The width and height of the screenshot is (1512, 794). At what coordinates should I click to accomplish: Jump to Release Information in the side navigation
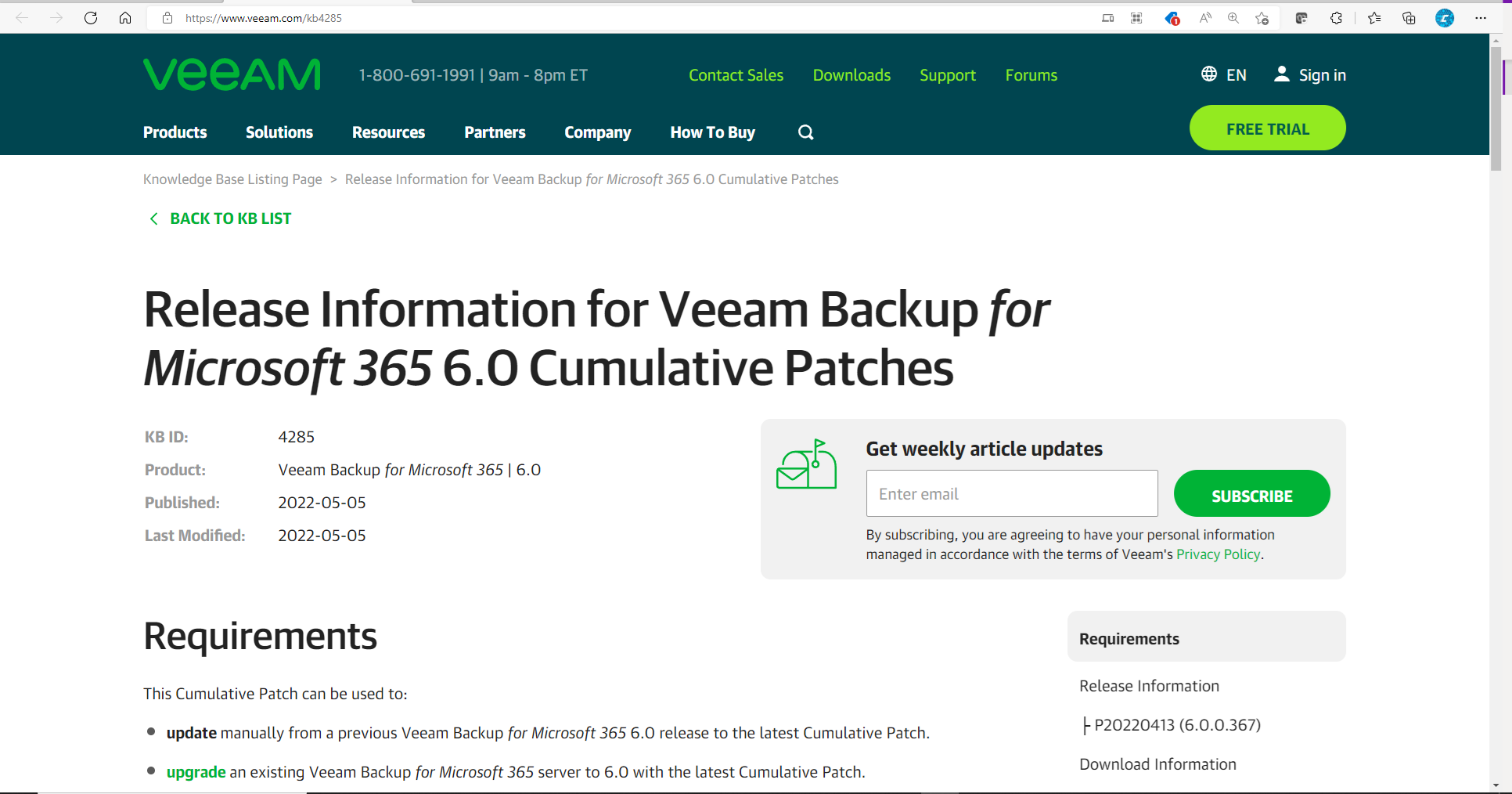coord(1149,686)
